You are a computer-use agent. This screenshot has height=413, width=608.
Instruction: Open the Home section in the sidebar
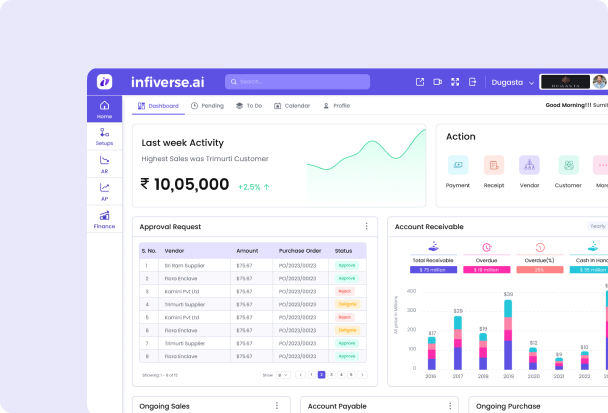[104, 109]
